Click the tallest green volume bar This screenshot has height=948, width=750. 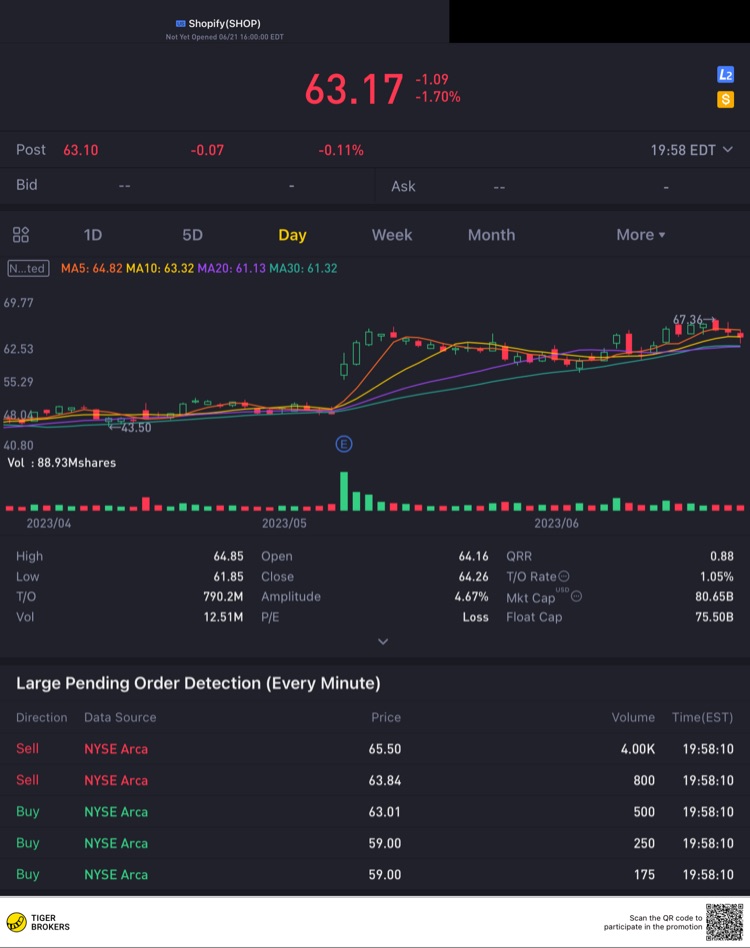(x=344, y=491)
